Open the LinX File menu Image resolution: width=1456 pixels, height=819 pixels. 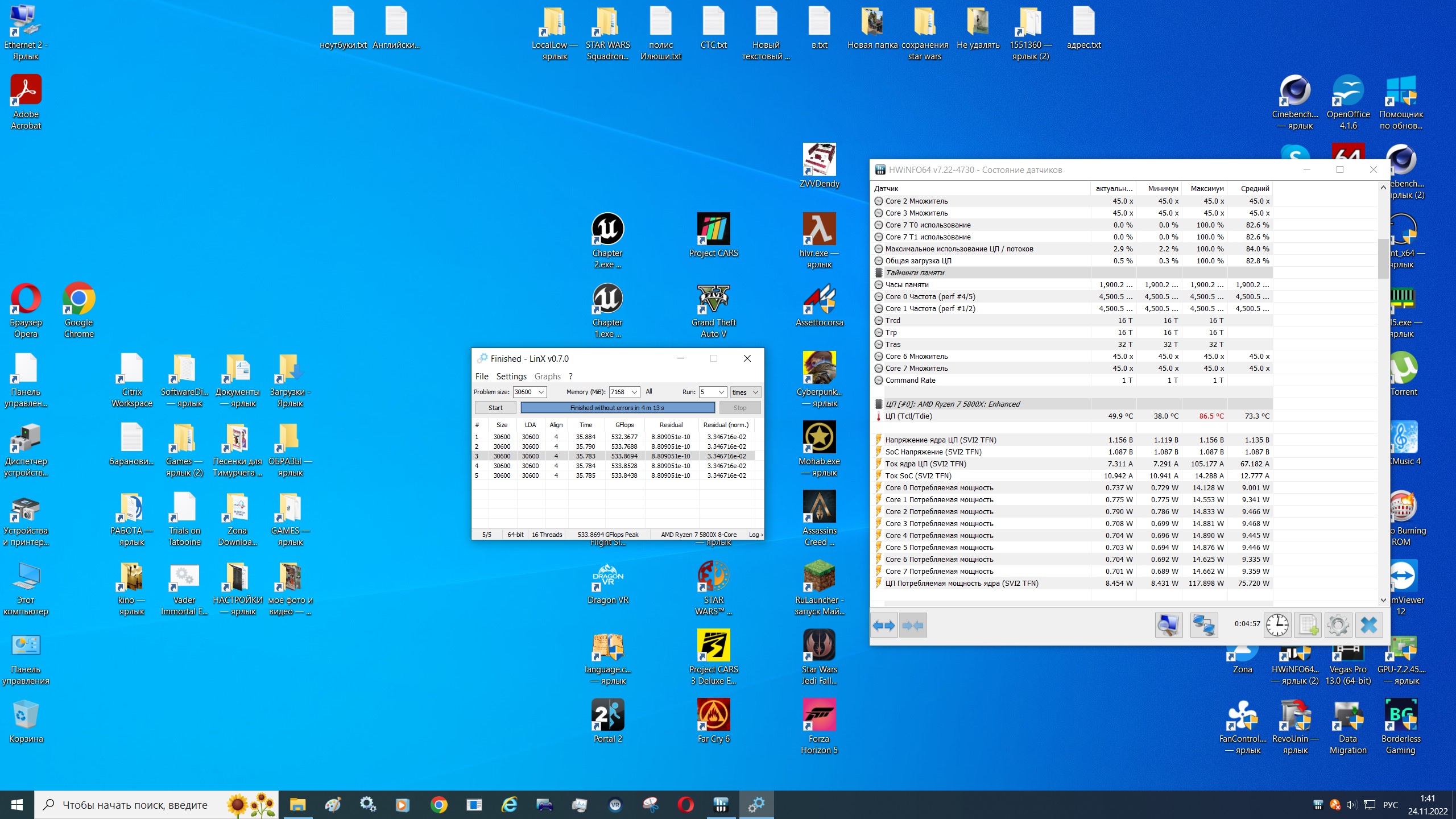click(481, 377)
